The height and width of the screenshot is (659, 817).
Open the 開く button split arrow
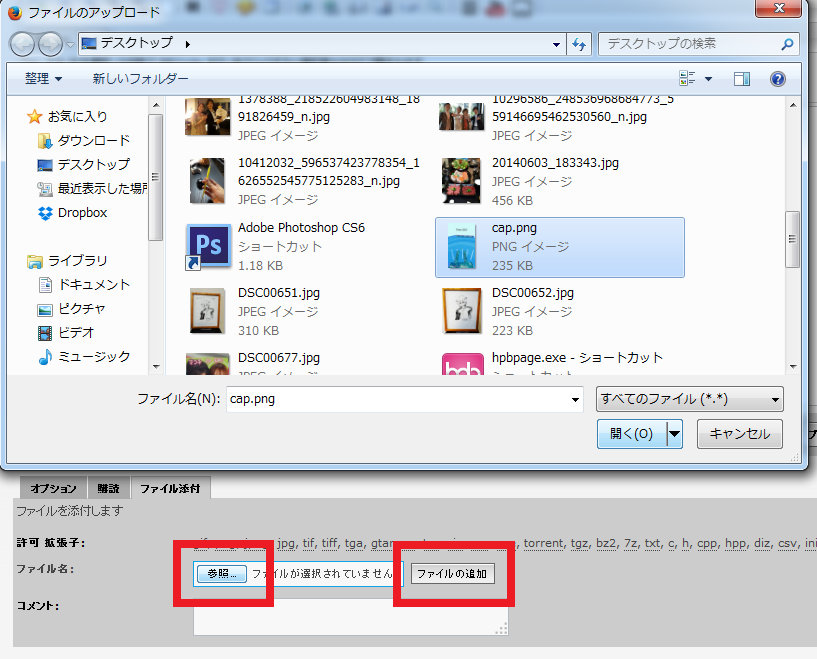[x=675, y=434]
